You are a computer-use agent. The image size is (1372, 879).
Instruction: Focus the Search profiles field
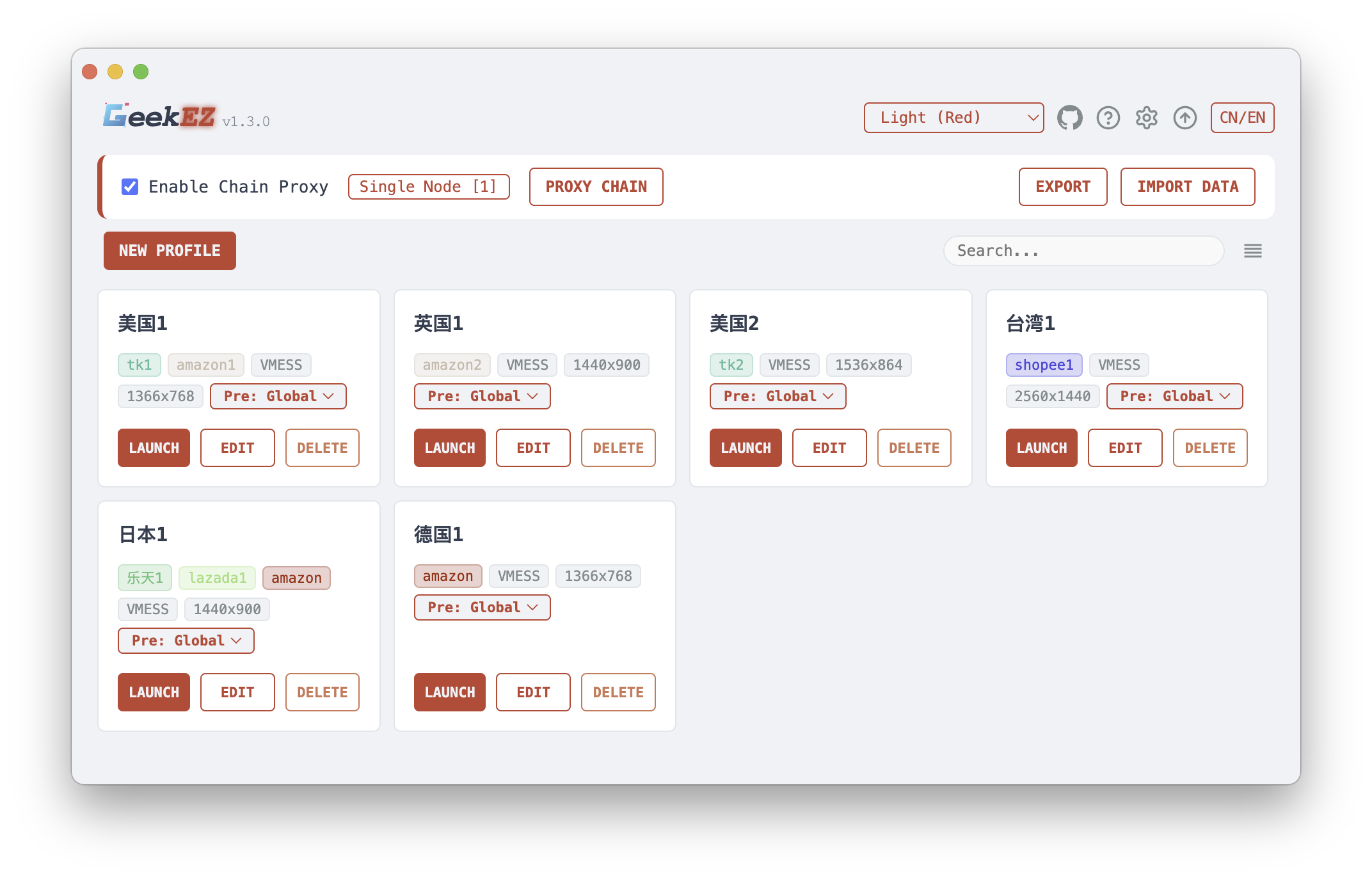(x=1083, y=251)
